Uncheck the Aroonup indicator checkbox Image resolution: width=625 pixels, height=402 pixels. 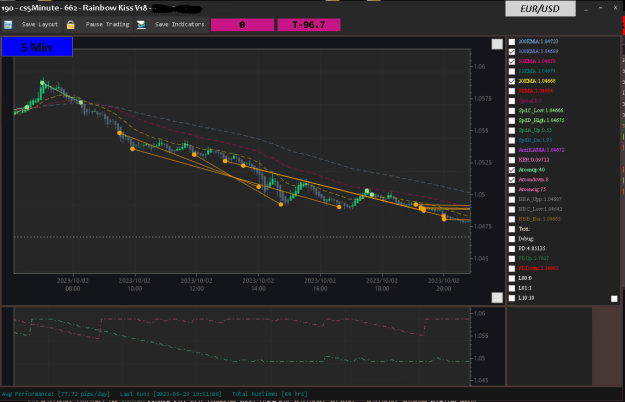[x=512, y=170]
